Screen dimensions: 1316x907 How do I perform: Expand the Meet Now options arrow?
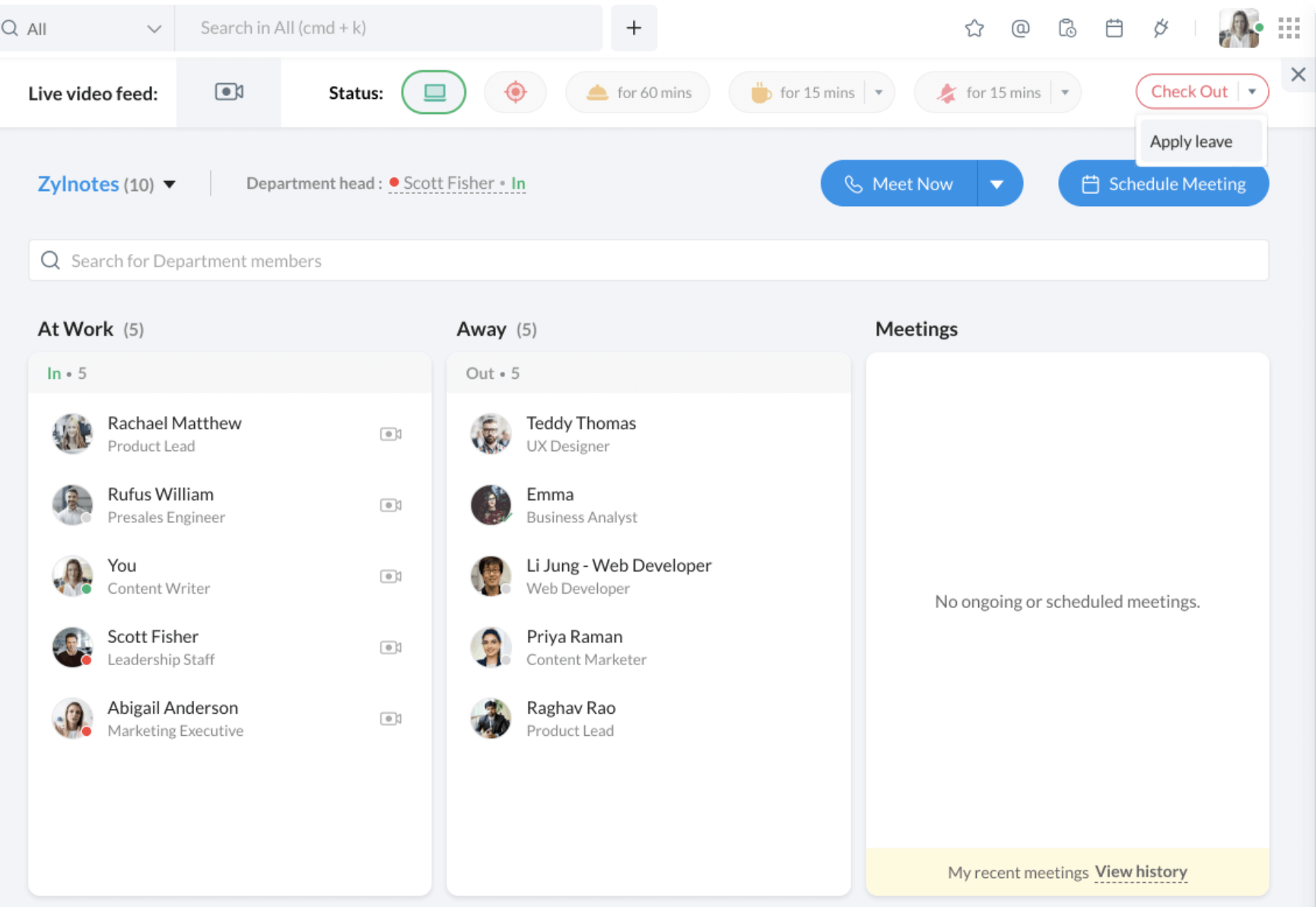point(999,183)
